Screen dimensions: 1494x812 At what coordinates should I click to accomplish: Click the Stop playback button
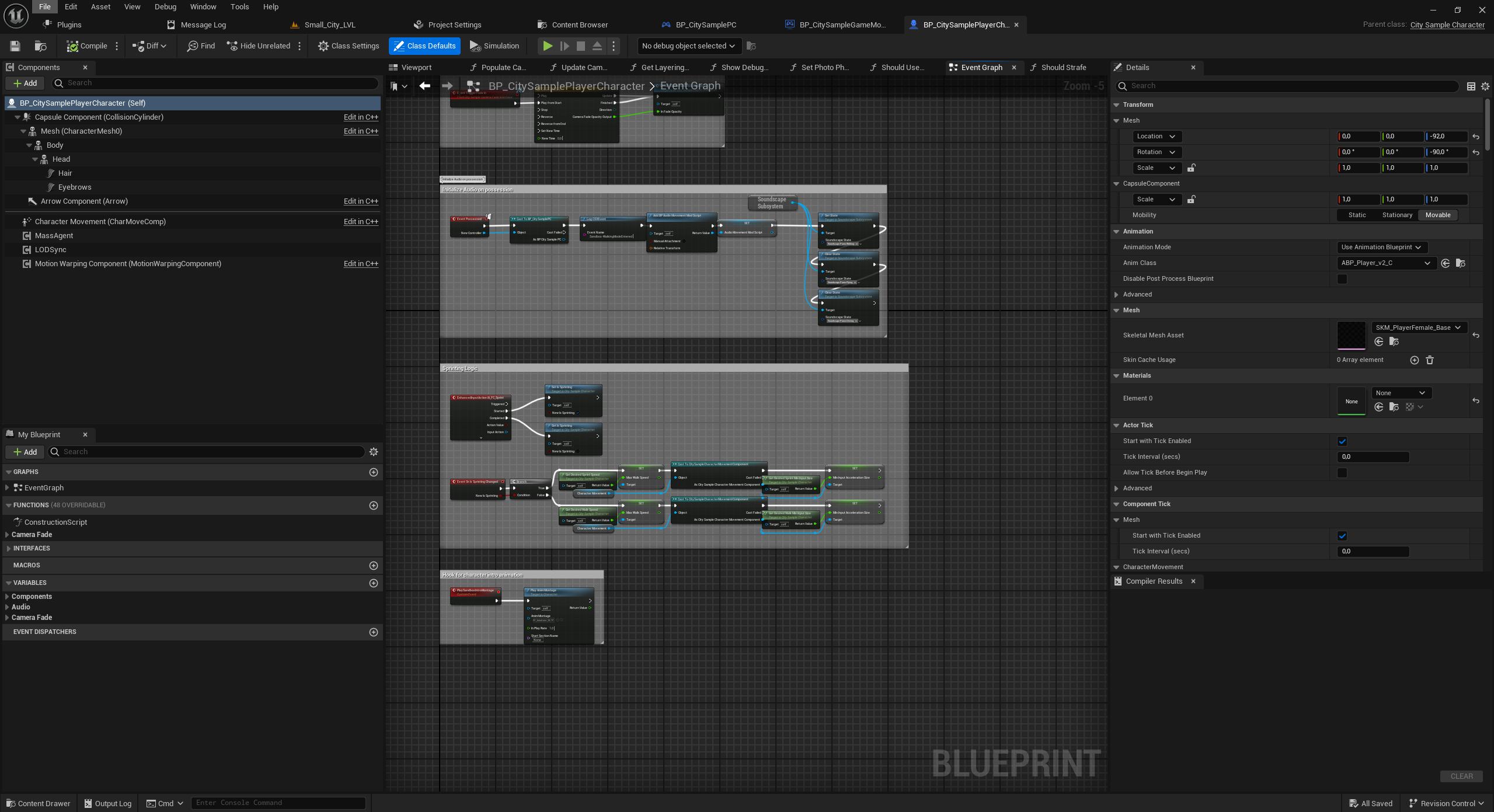pos(580,46)
